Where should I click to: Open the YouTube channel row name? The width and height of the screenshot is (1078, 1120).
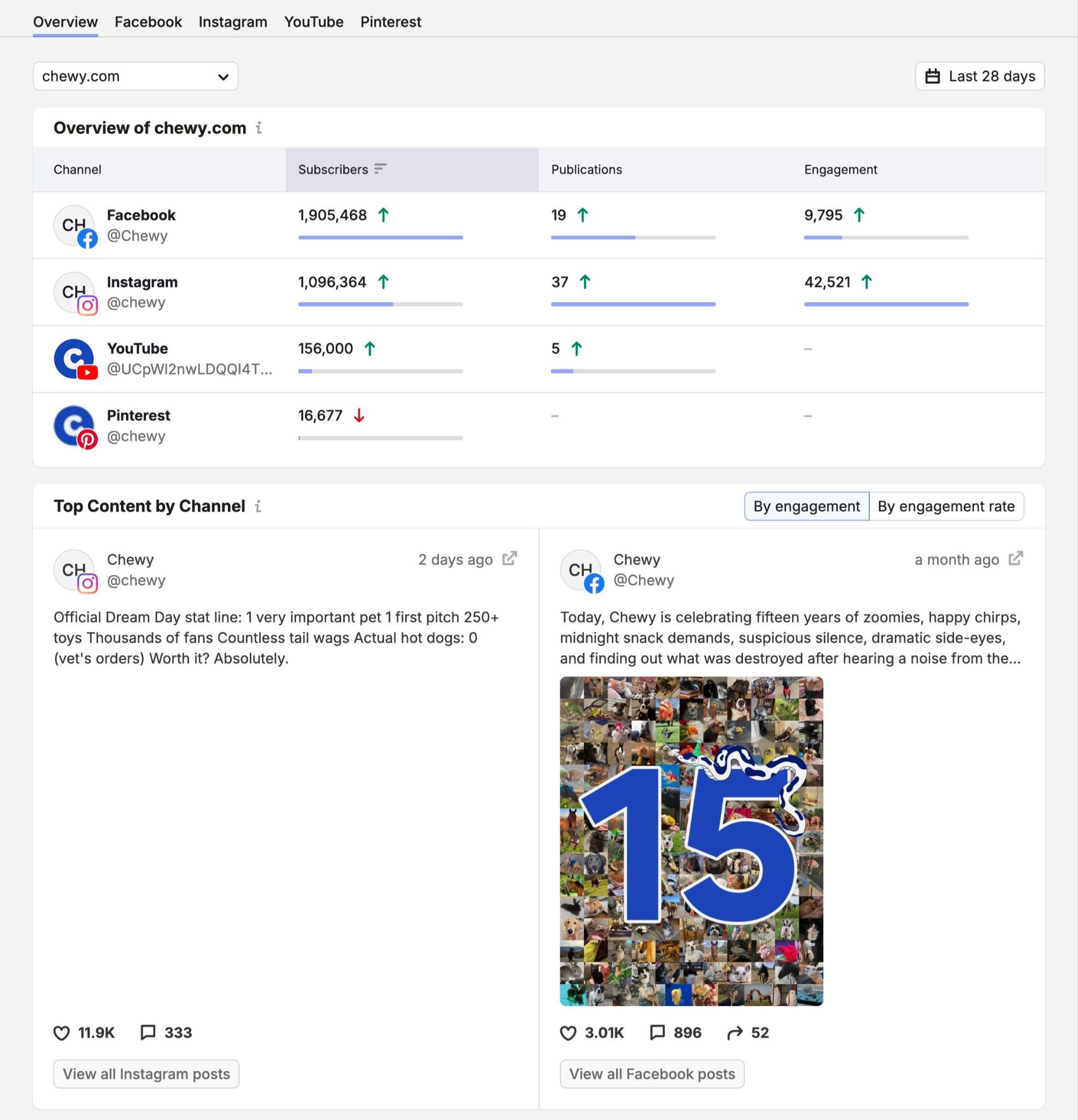click(137, 348)
